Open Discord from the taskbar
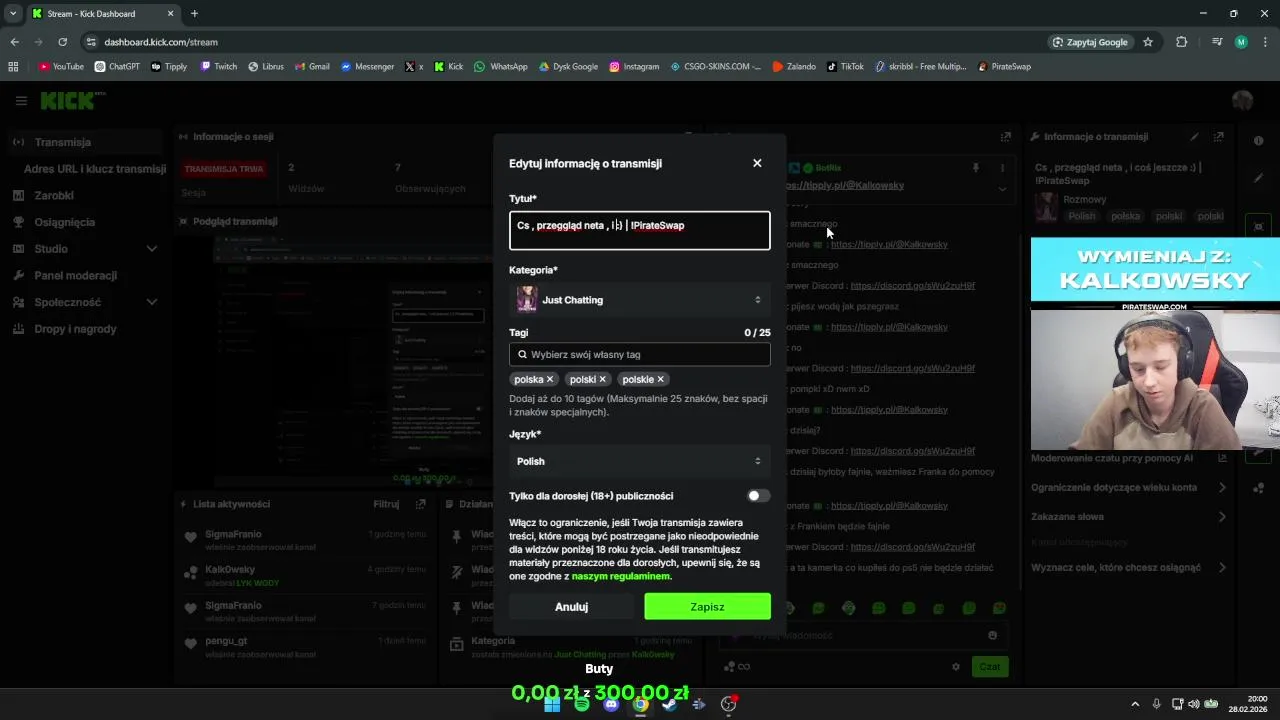 [611, 704]
